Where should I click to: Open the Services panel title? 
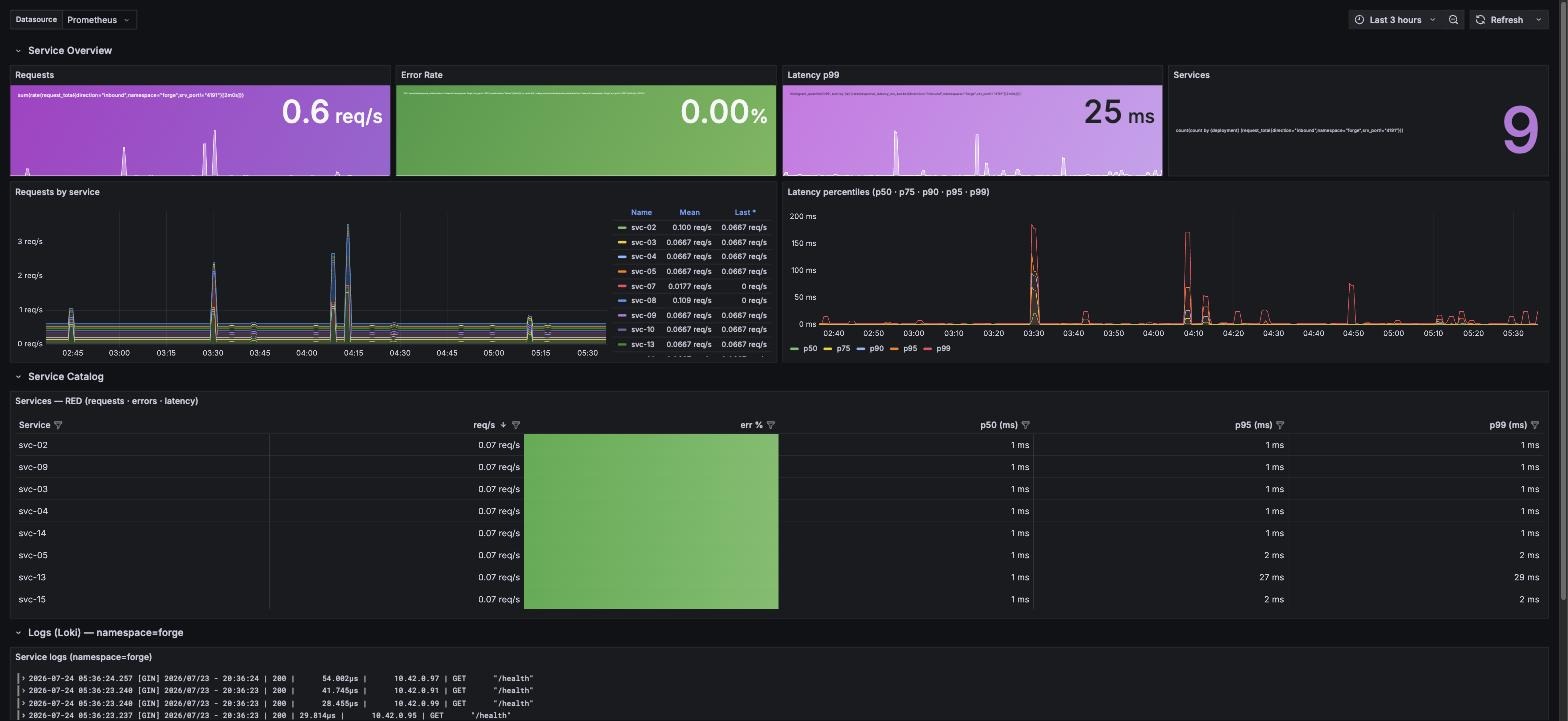pos(1192,75)
